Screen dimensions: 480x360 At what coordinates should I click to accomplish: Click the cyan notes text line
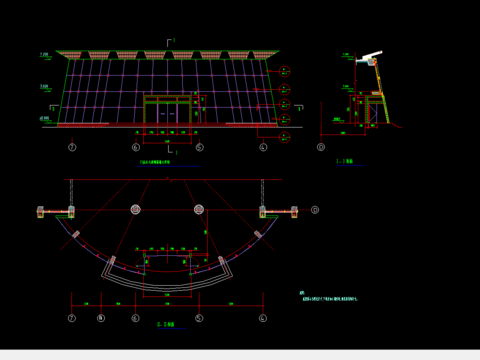330,299
